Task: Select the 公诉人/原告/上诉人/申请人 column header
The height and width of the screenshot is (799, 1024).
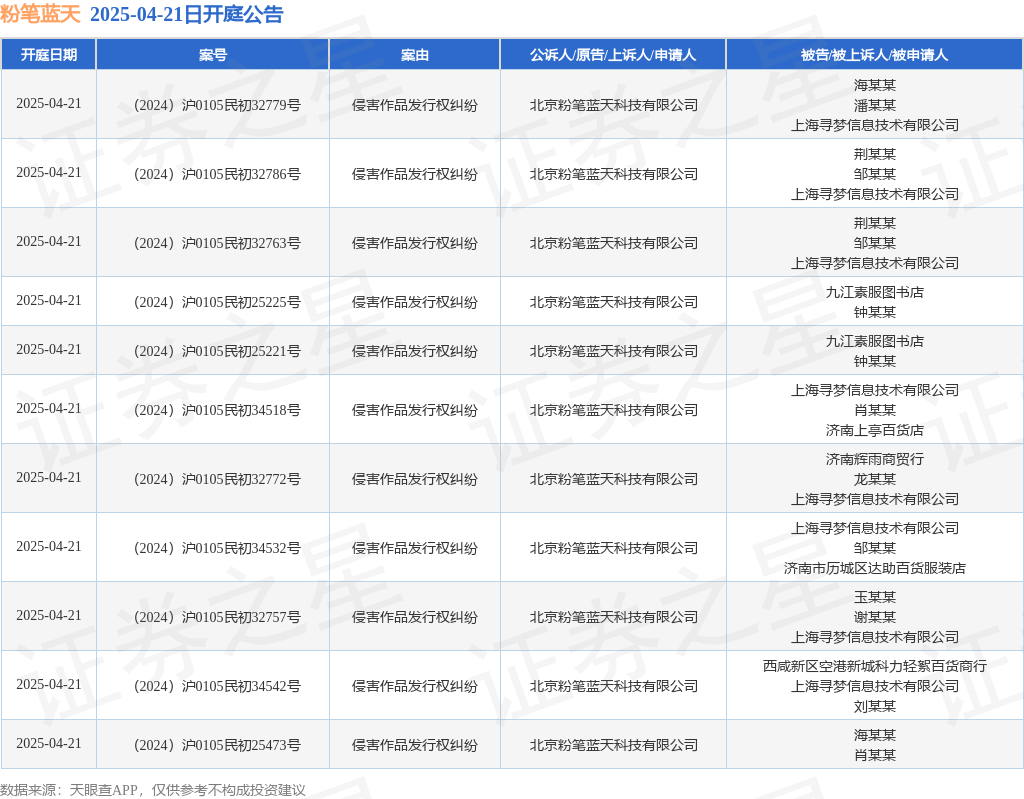Action: click(613, 55)
